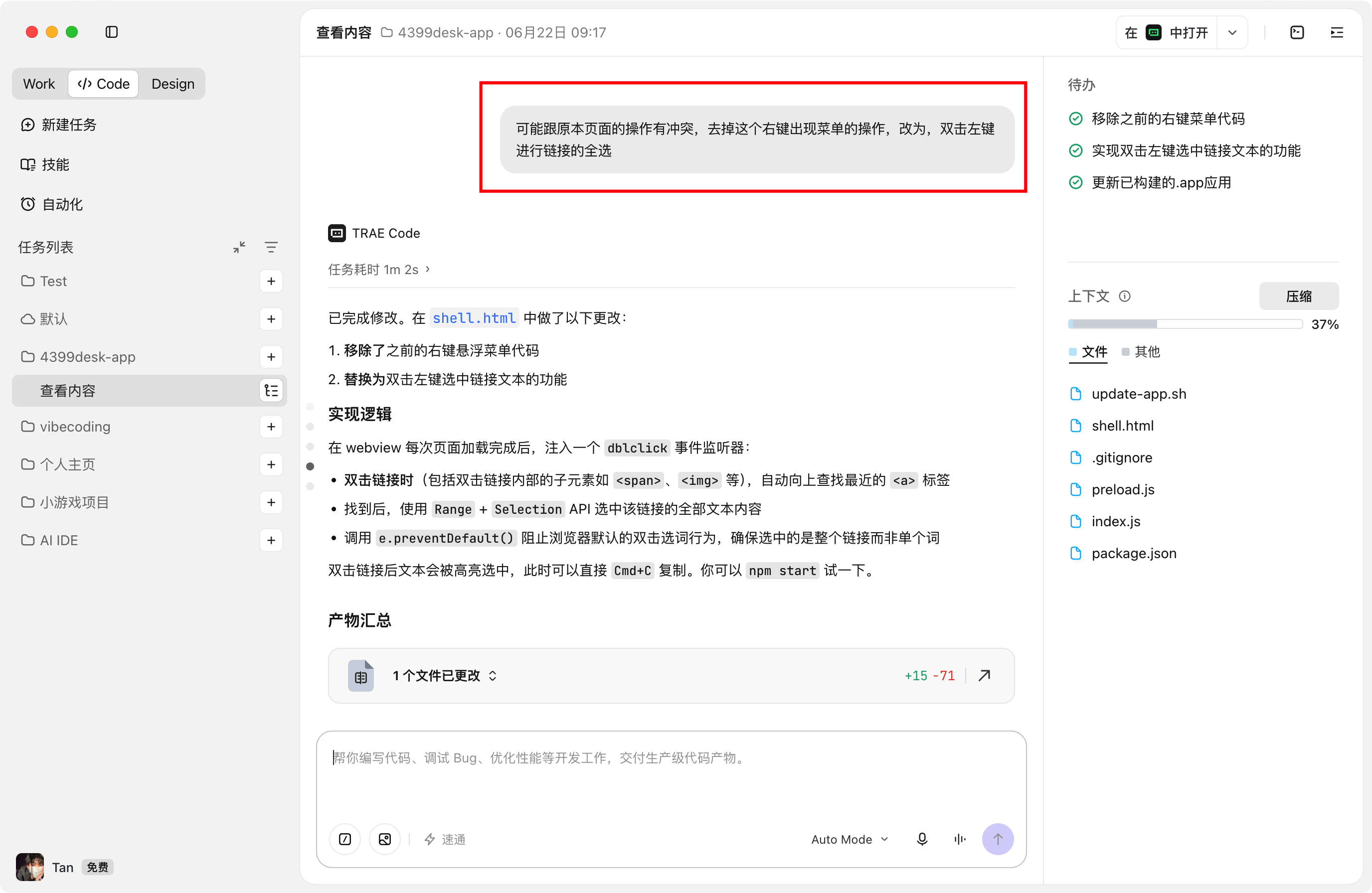Screen dimensions: 1372x893
Task: Open 查看内容 task outline icon
Action: pos(271,391)
